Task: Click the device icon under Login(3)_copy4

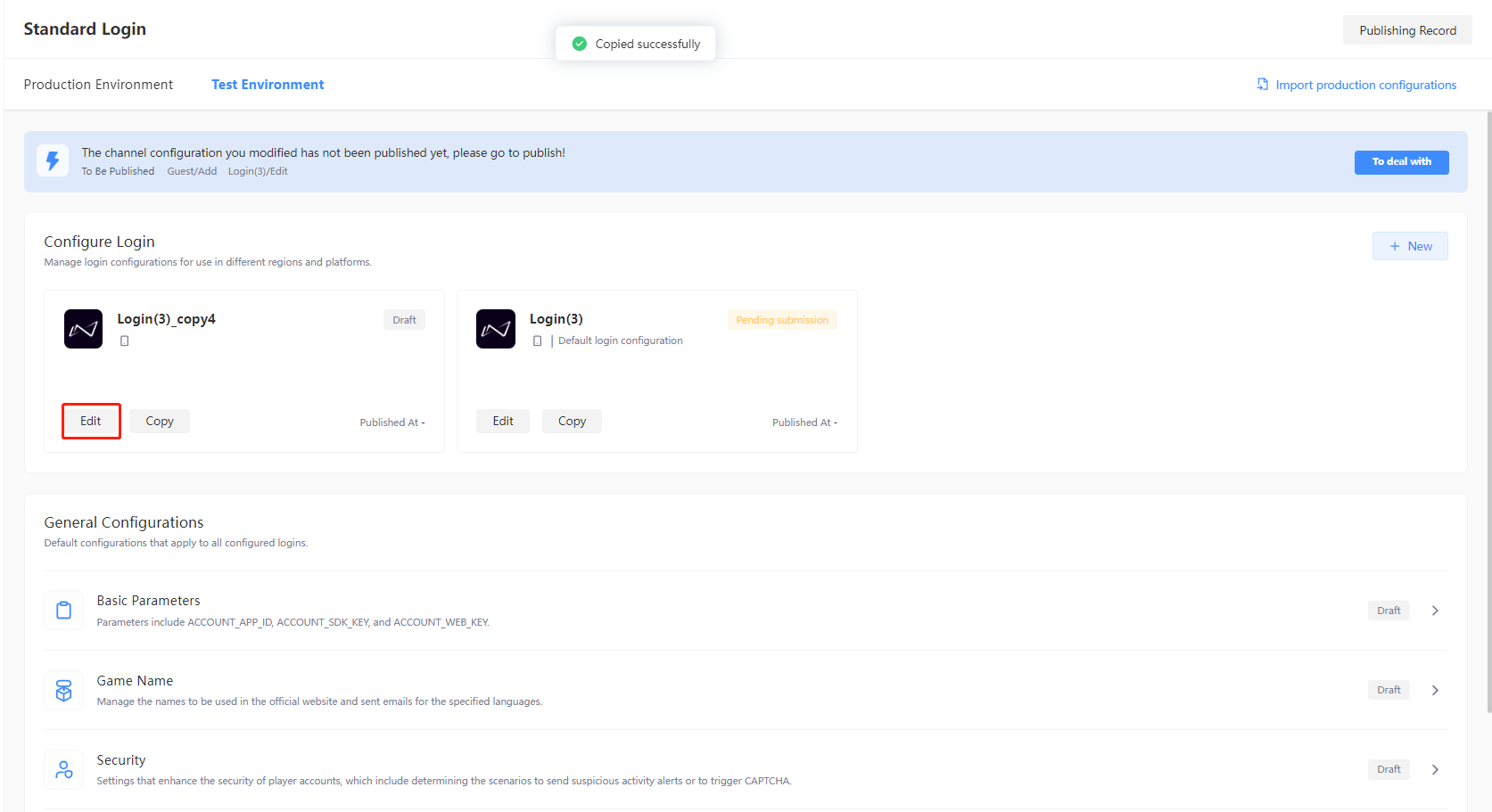Action: point(125,341)
